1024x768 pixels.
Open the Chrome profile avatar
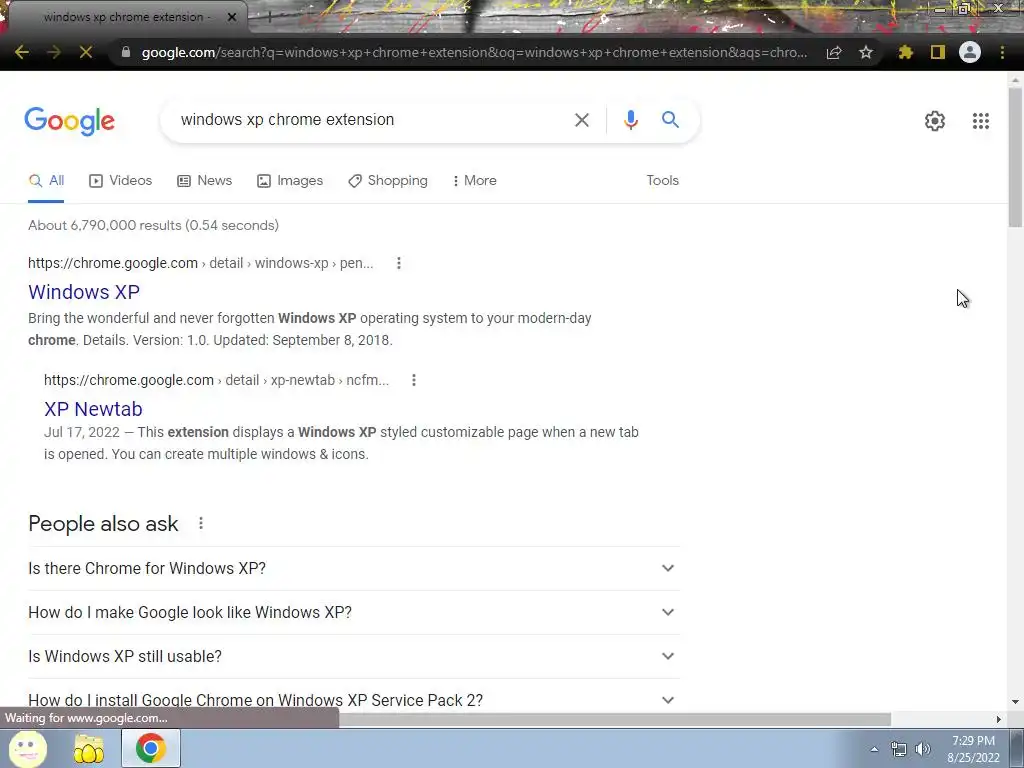coord(970,52)
